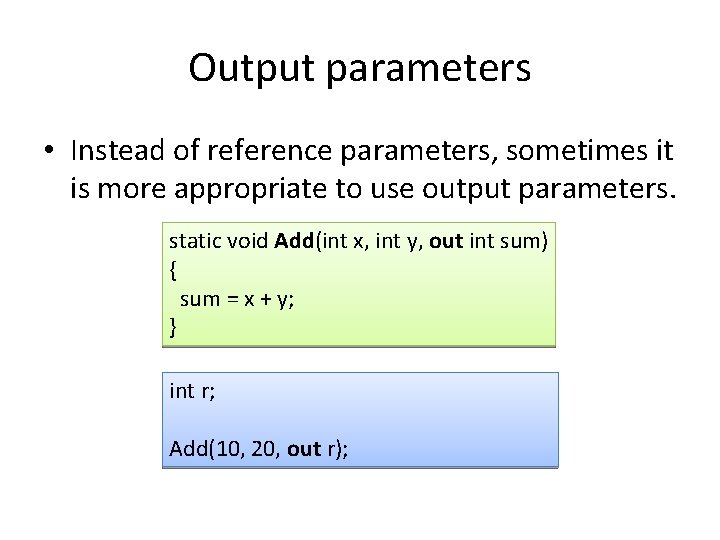Click the bold "Add" method name in signature
Screen dimensions: 720x540
tap(294, 241)
